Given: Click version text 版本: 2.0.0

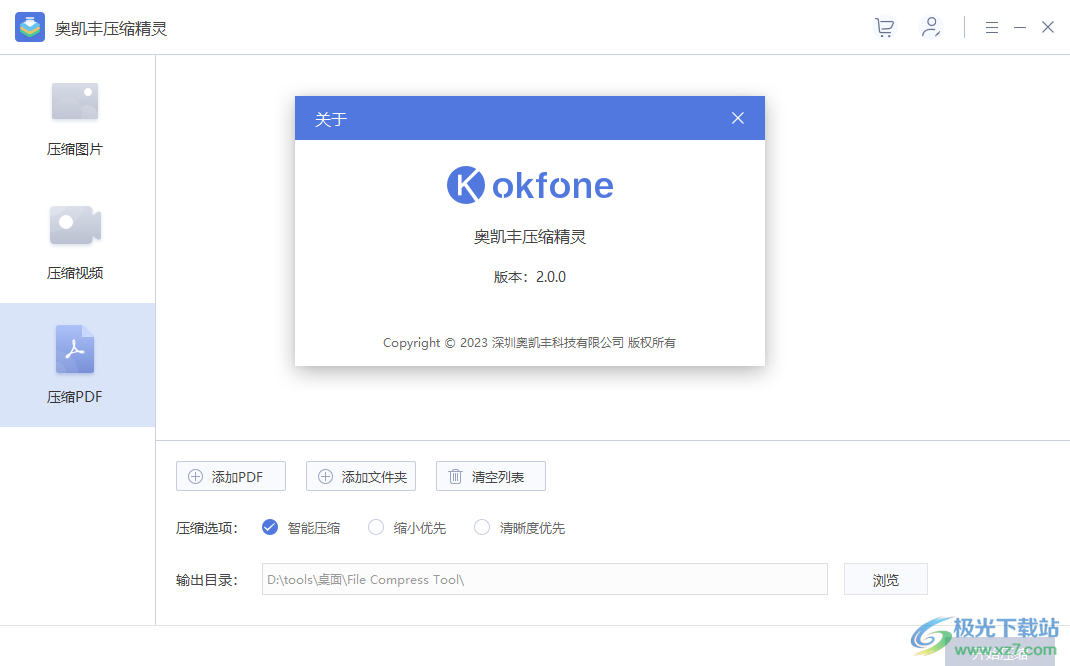Looking at the screenshot, I should [x=530, y=277].
